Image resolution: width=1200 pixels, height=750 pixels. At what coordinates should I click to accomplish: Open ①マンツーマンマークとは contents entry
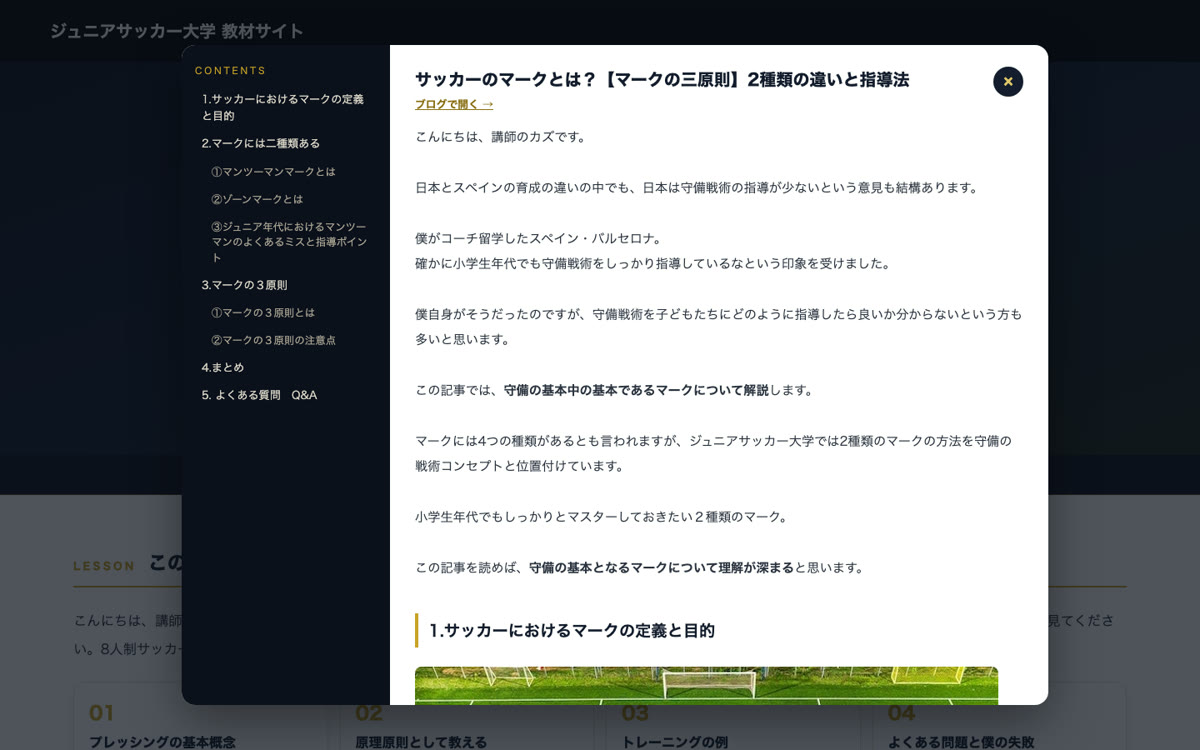(273, 172)
